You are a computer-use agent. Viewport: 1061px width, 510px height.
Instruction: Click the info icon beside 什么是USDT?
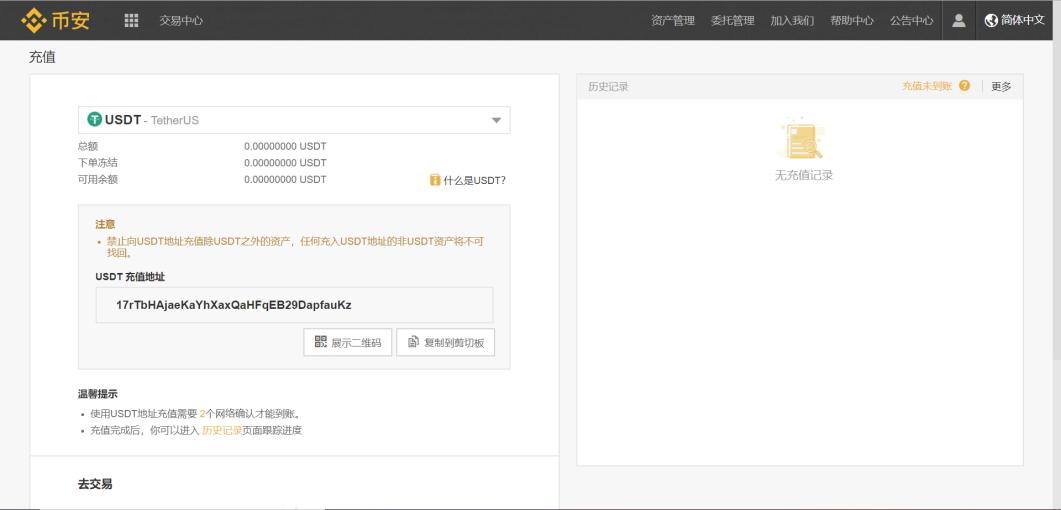435,180
